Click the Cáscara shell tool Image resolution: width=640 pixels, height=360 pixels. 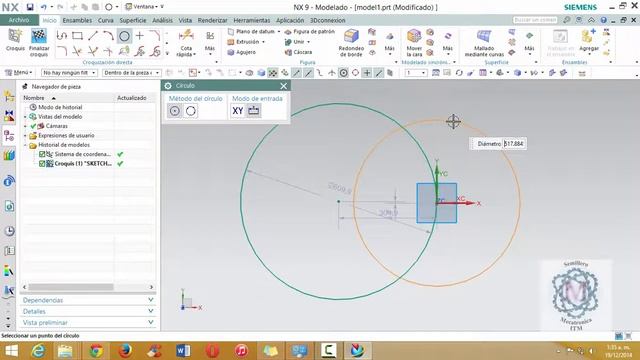[x=299, y=52]
